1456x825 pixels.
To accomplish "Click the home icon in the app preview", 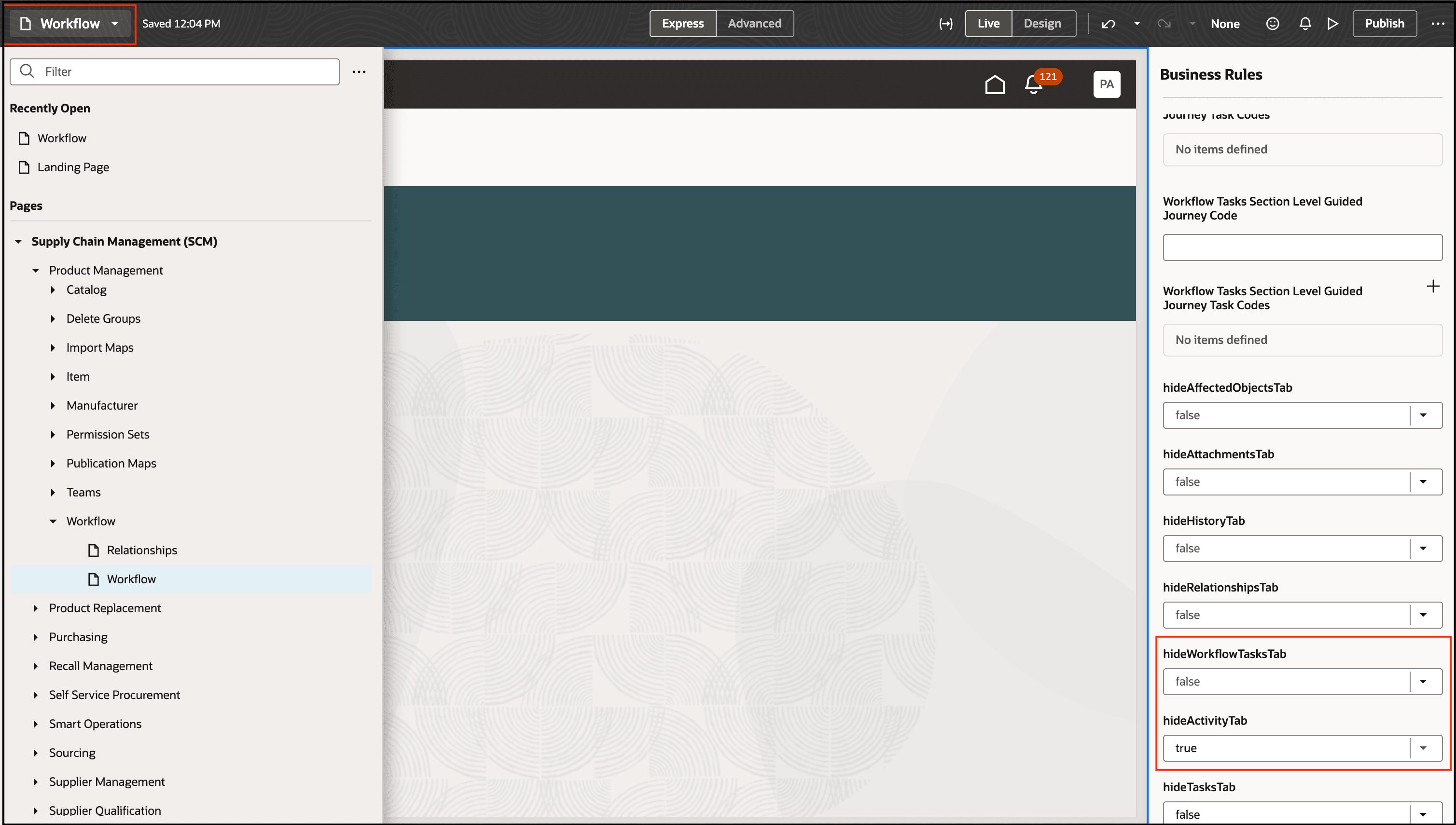I will tap(995, 84).
